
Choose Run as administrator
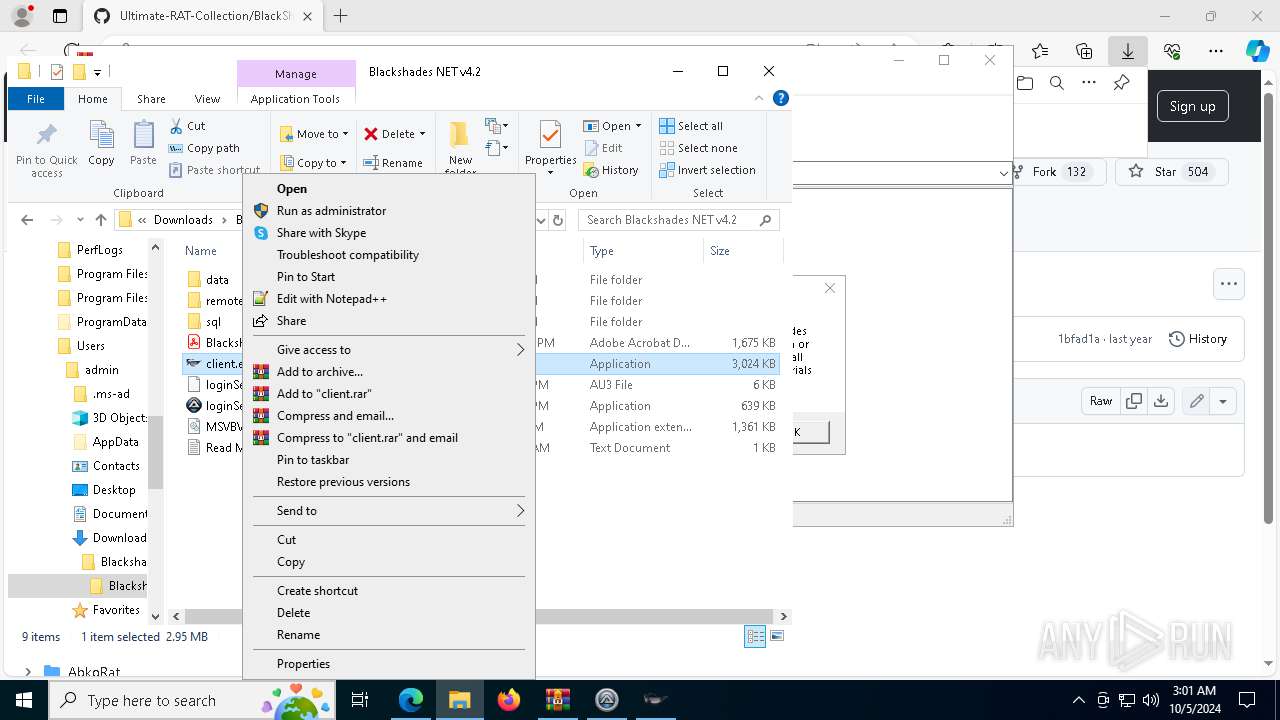point(389,211)
